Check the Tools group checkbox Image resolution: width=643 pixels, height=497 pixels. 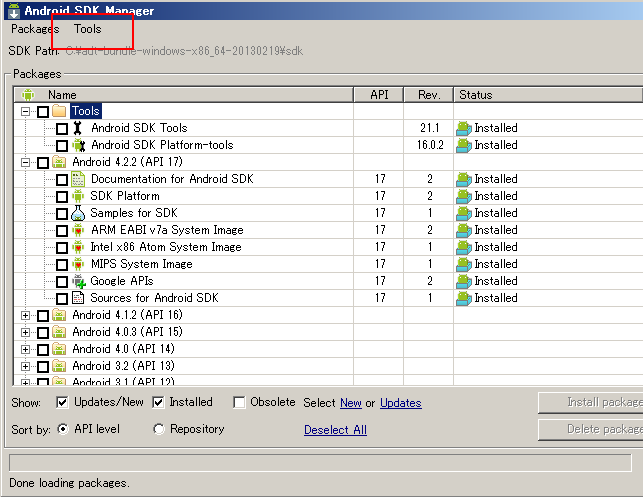[x=43, y=112]
